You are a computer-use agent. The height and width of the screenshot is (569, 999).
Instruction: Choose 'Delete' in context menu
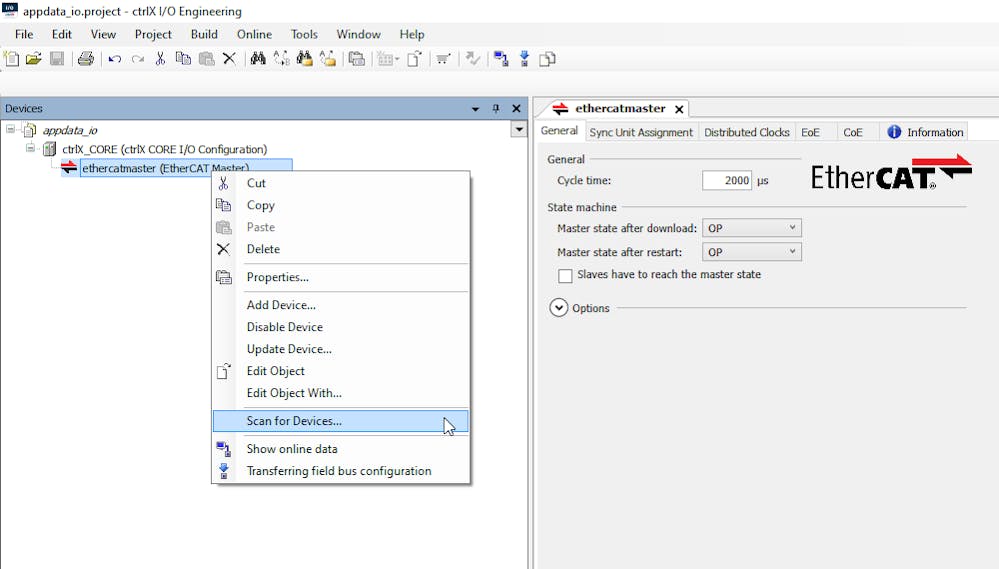click(x=341, y=249)
